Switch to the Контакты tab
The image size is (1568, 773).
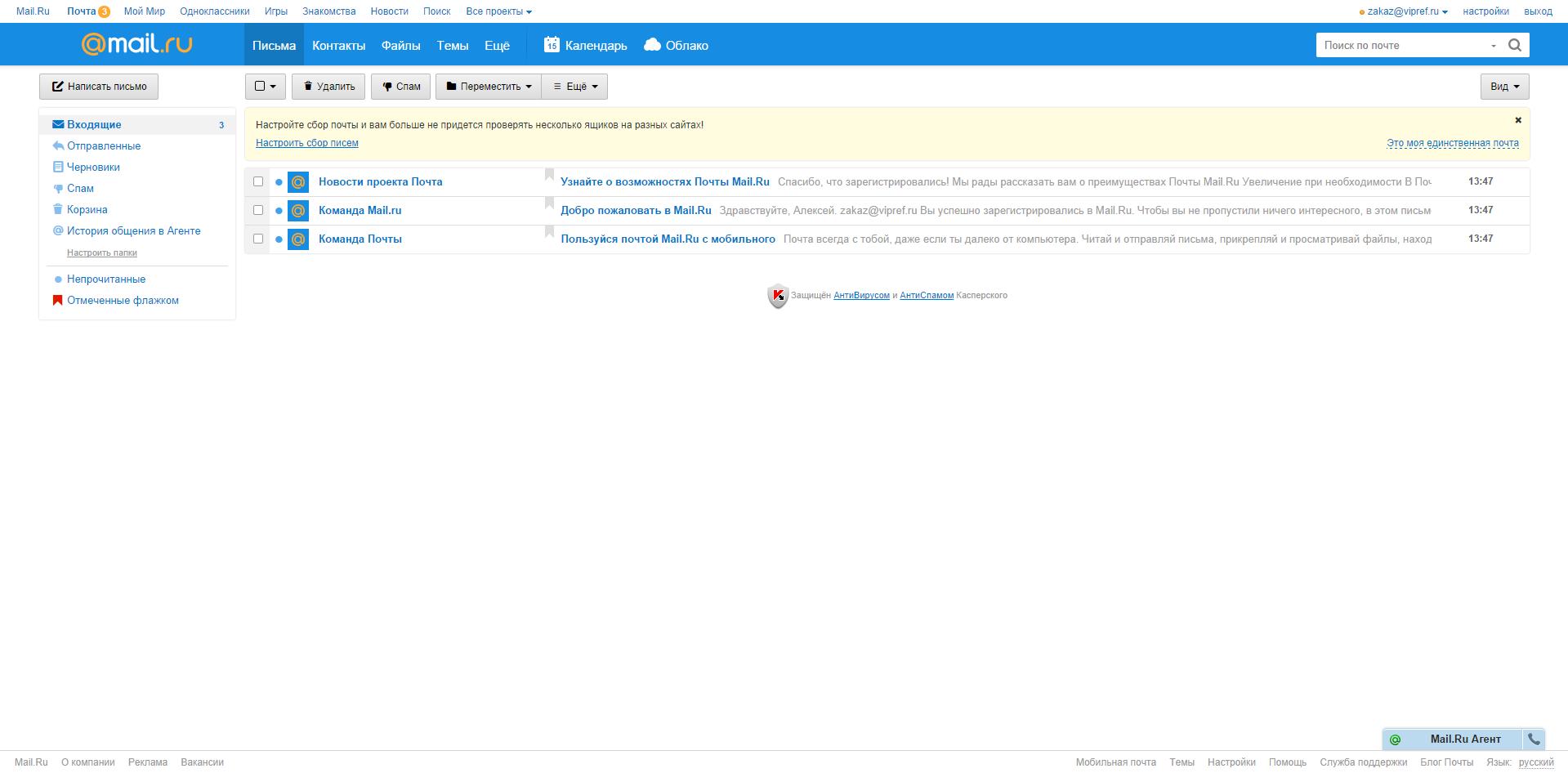338,46
